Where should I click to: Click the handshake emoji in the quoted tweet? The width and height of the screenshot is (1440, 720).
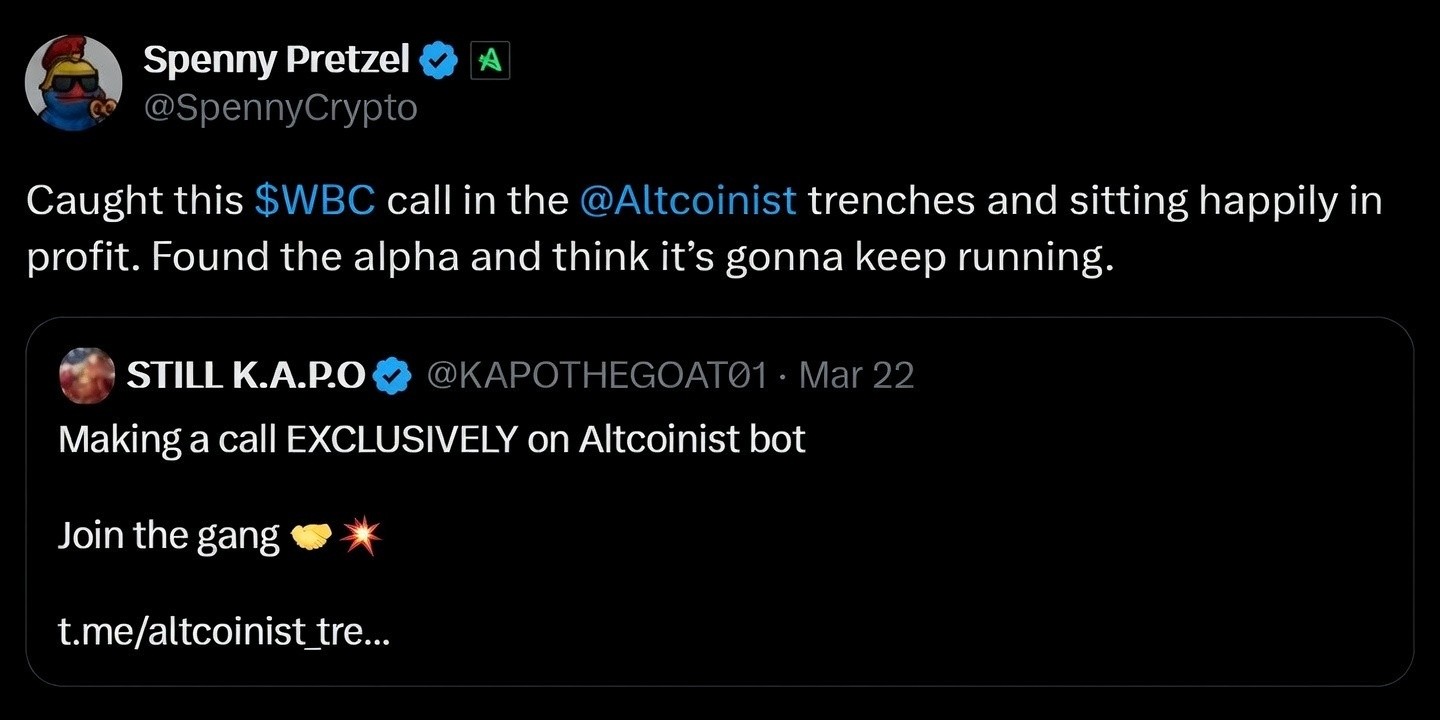coord(313,535)
